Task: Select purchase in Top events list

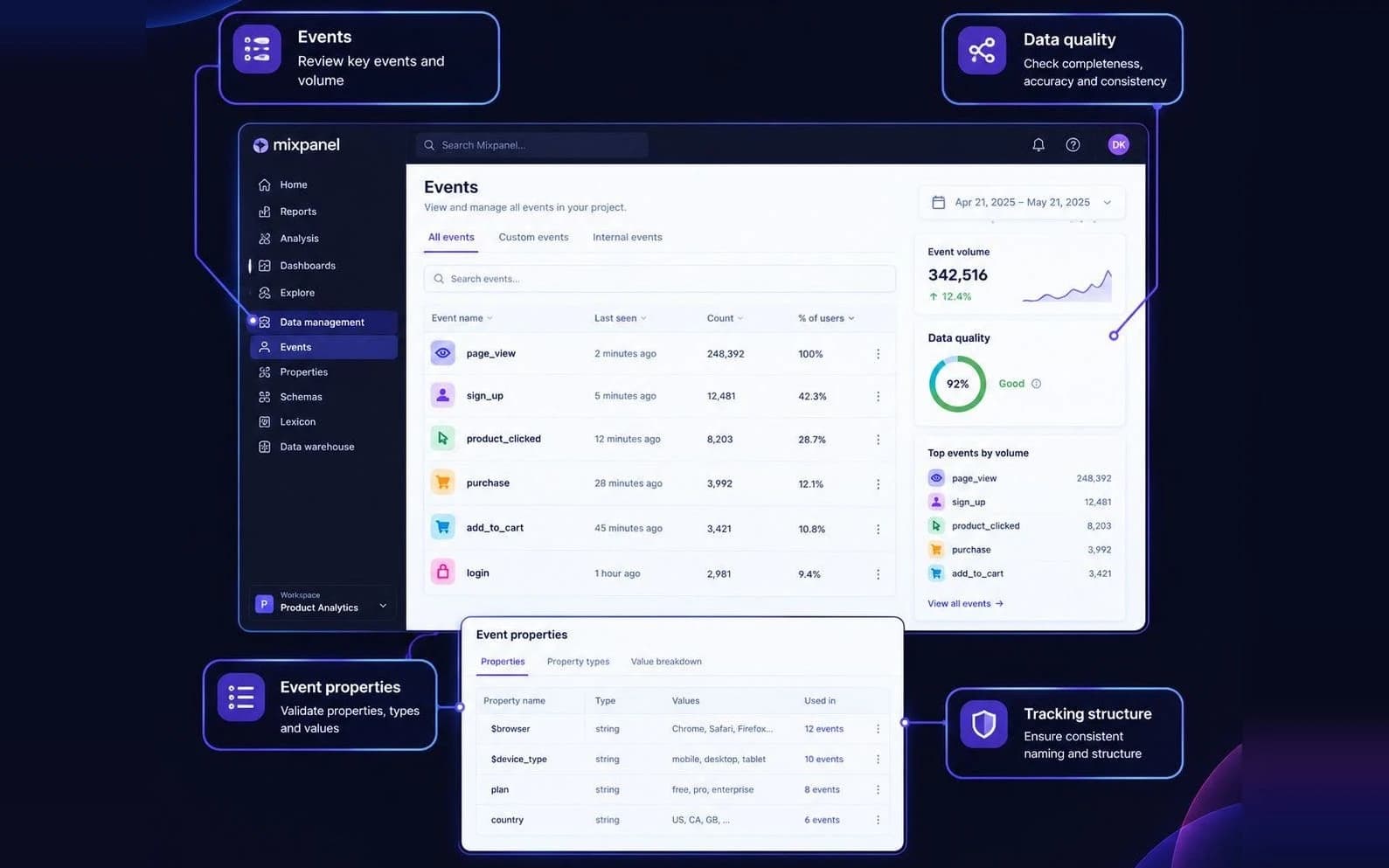Action: point(1019,550)
